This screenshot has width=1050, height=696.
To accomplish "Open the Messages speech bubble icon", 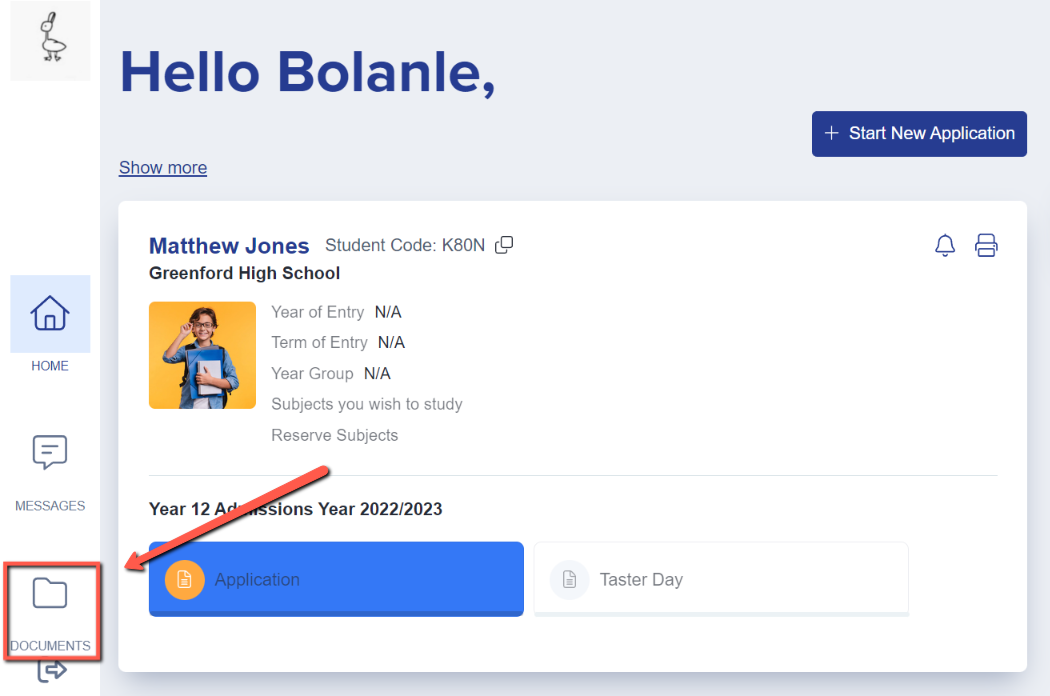I will 50,452.
